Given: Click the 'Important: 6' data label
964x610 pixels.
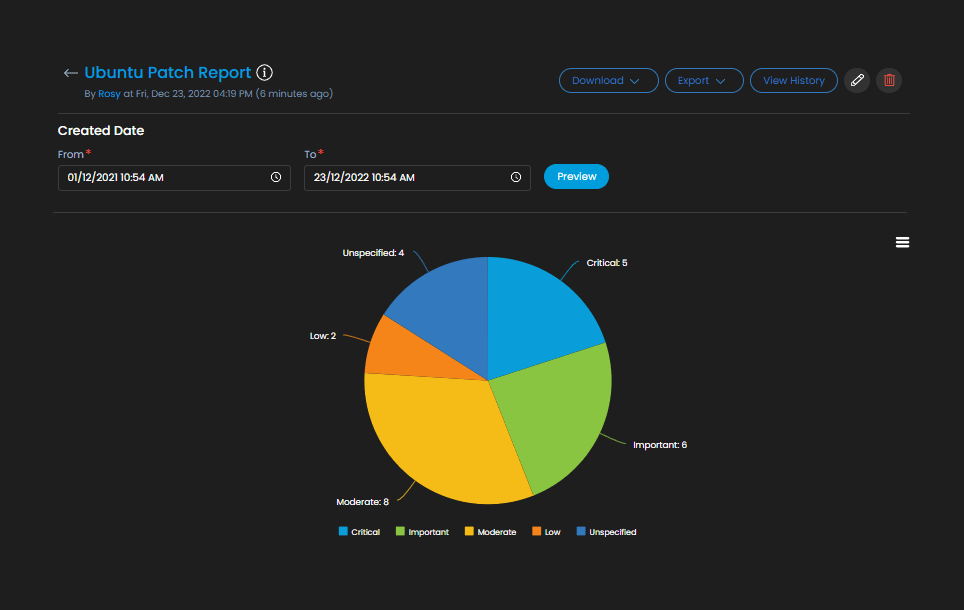Looking at the screenshot, I should point(660,445).
